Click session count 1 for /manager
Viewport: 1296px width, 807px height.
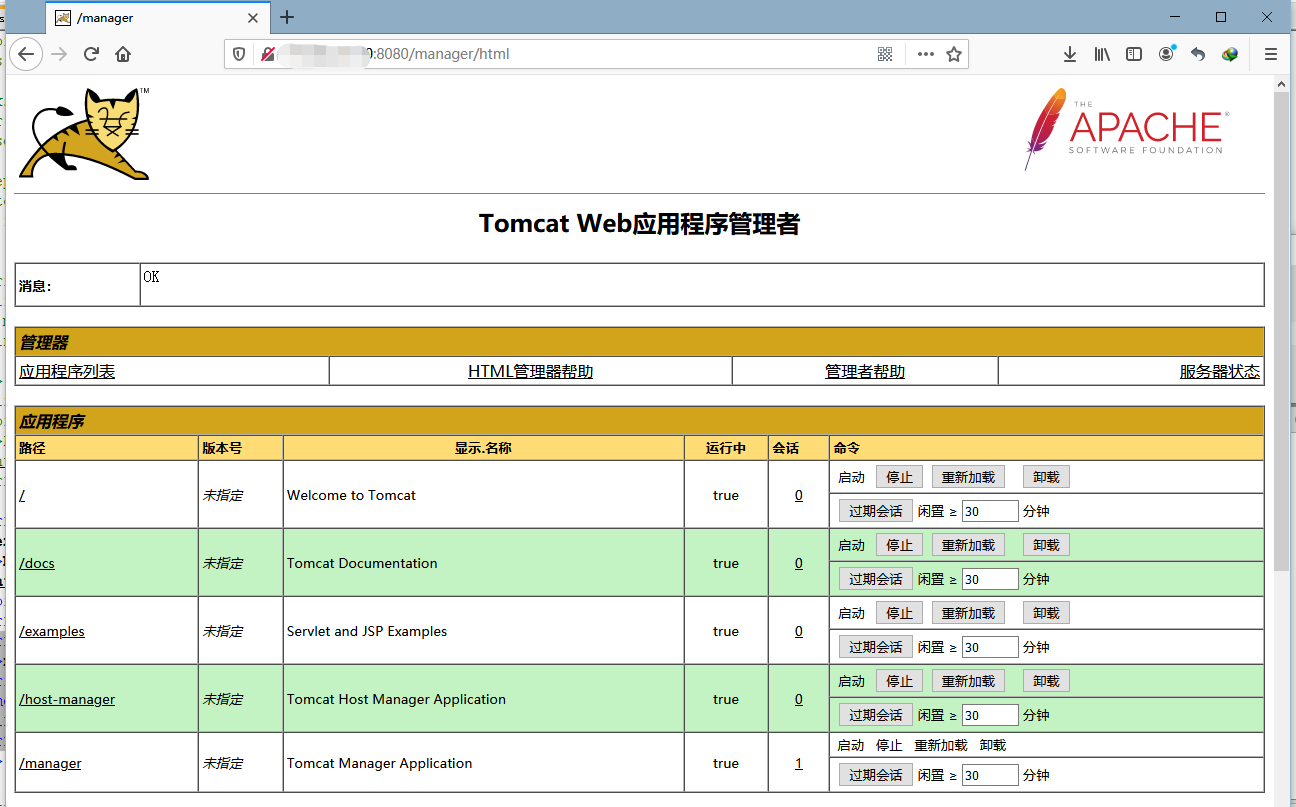799,763
